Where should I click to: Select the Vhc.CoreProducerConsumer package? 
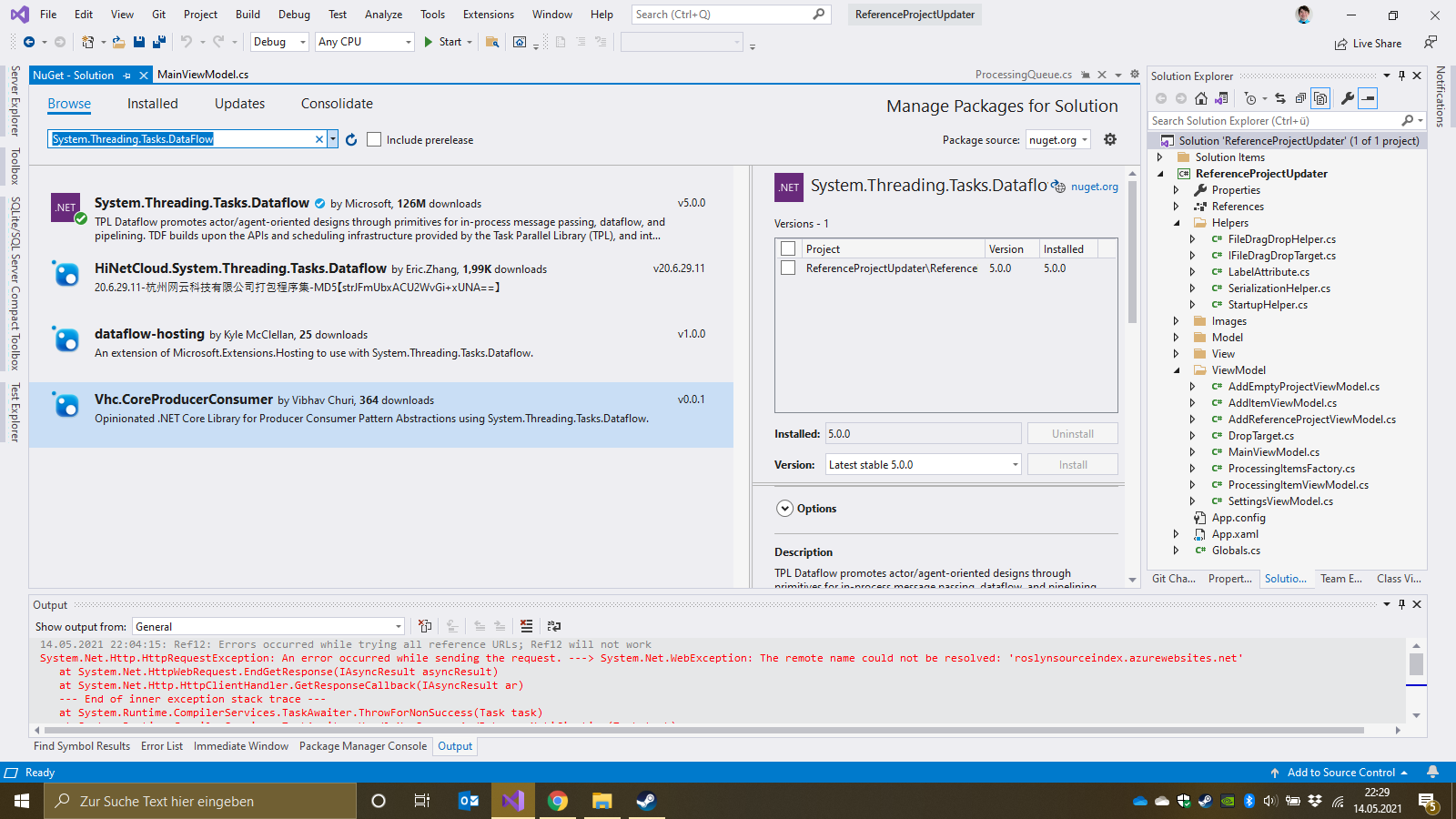pyautogui.click(x=381, y=414)
